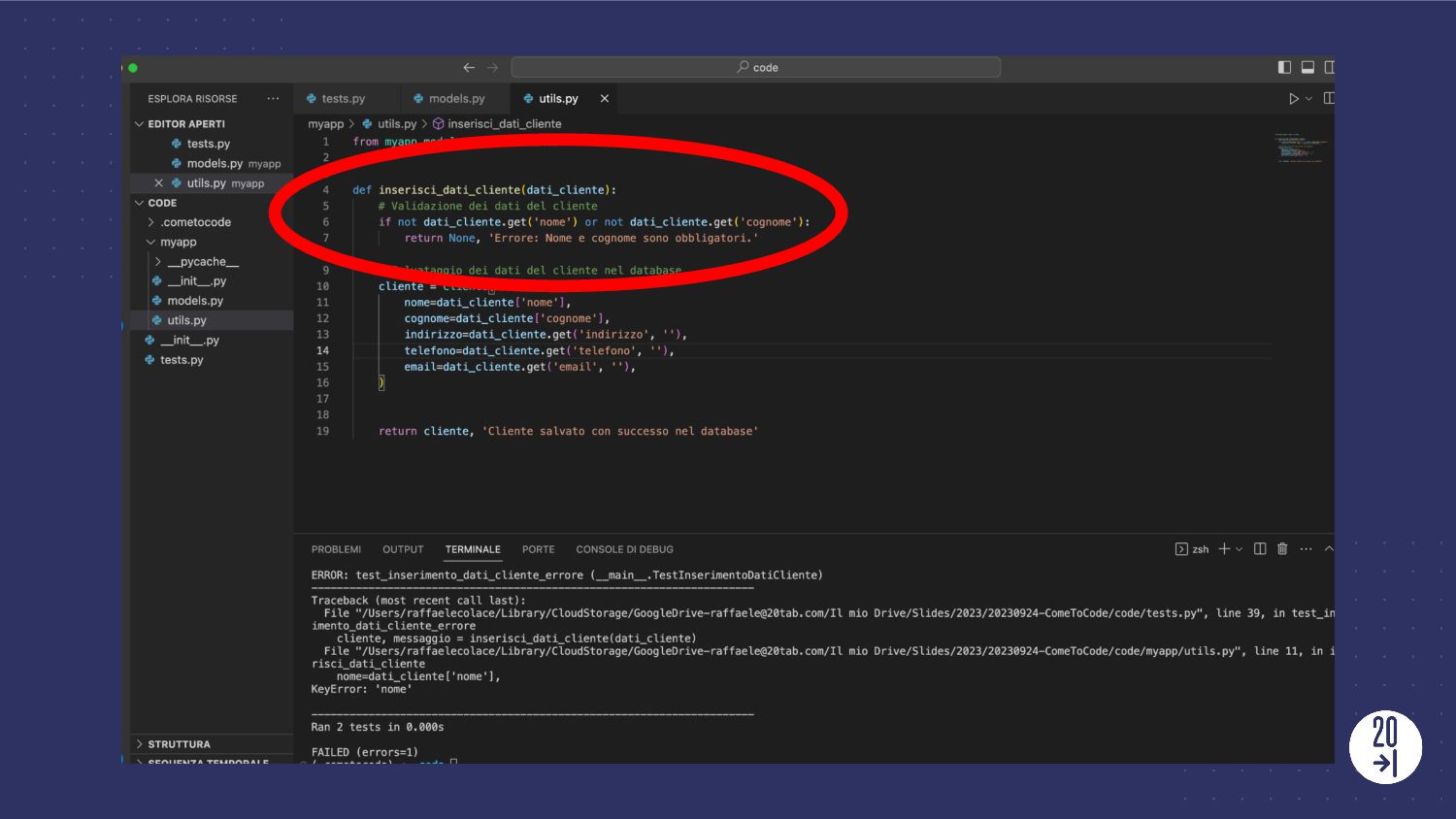Open terminal panel more actions ellipsis

click(1306, 549)
